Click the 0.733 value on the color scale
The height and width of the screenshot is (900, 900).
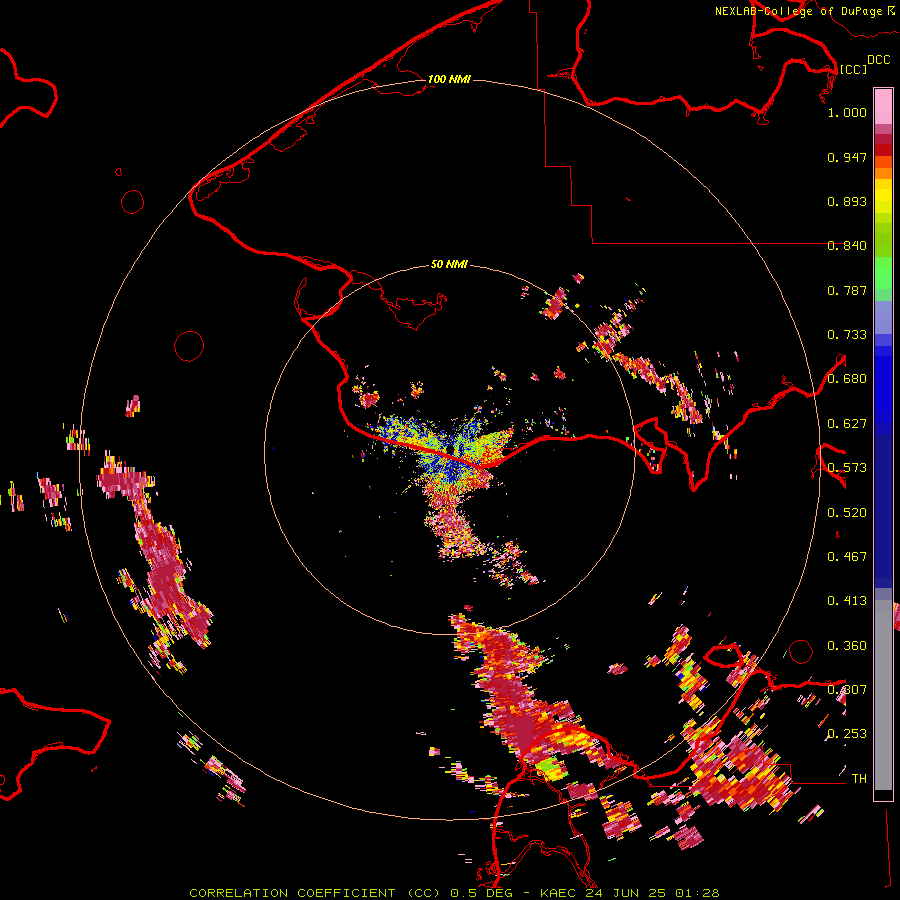point(847,335)
